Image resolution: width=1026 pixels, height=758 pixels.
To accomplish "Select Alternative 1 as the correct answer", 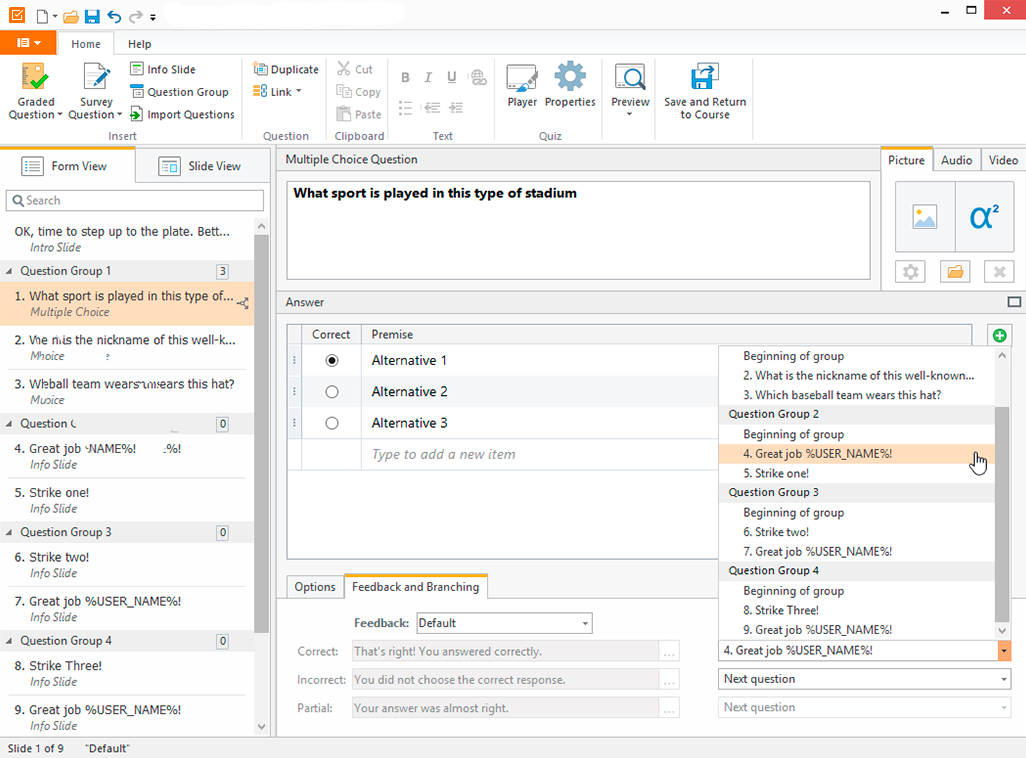I will coord(331,360).
